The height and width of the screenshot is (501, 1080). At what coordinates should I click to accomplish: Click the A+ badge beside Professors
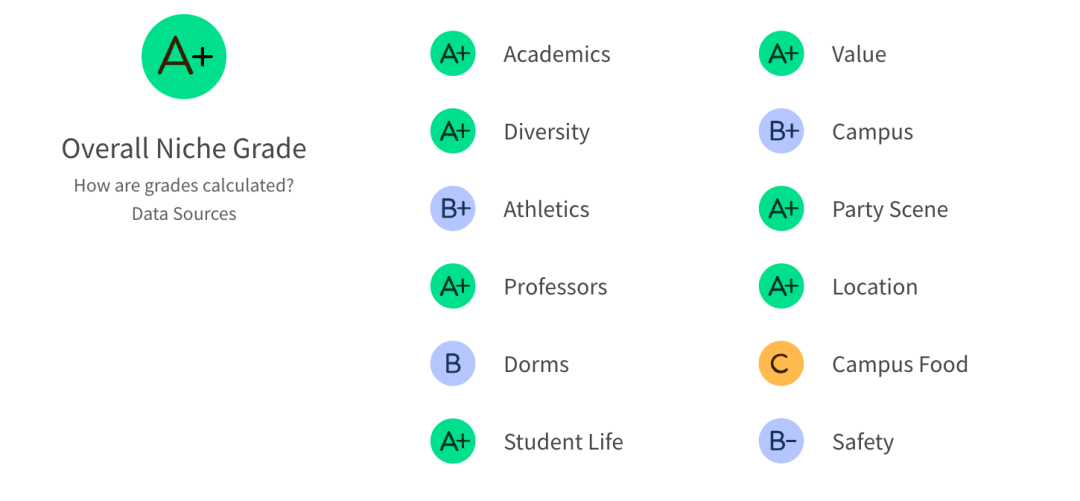(x=453, y=287)
